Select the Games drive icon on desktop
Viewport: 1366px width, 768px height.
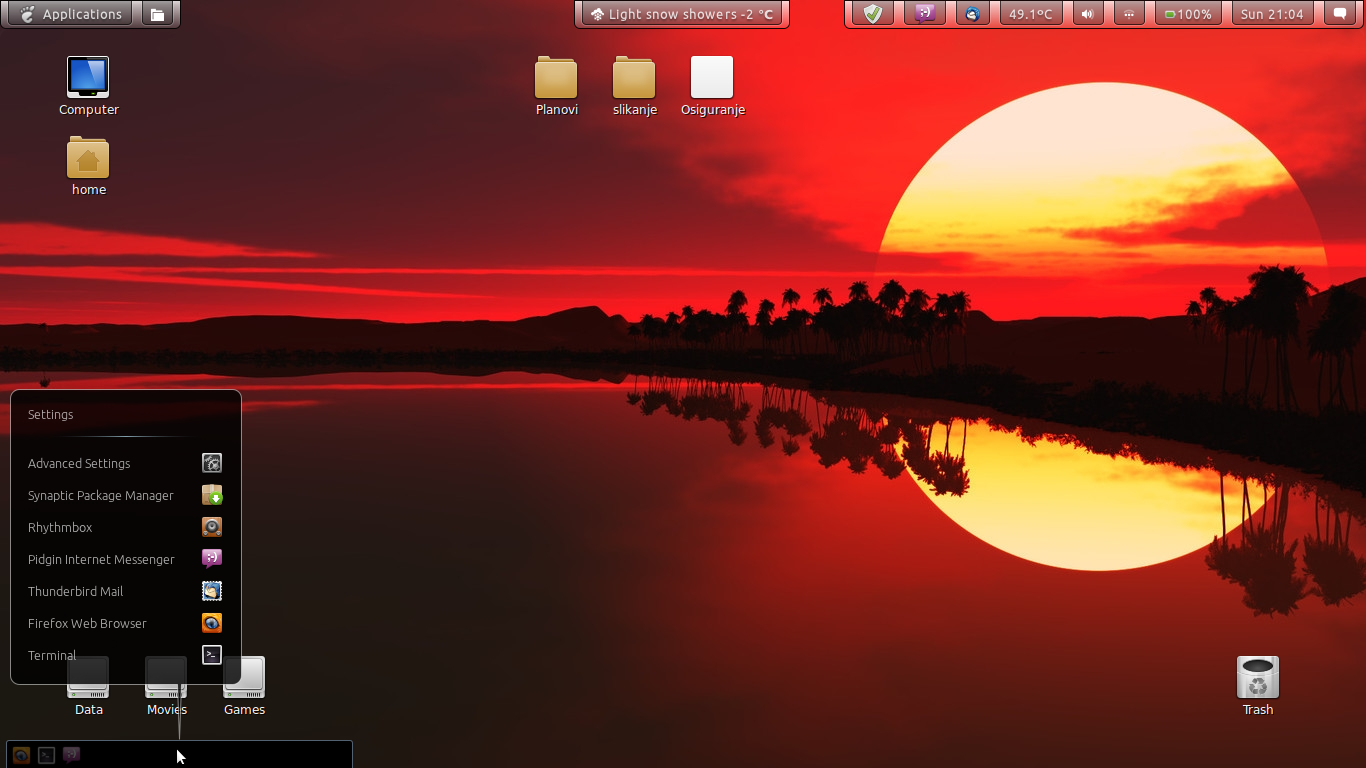coord(244,678)
